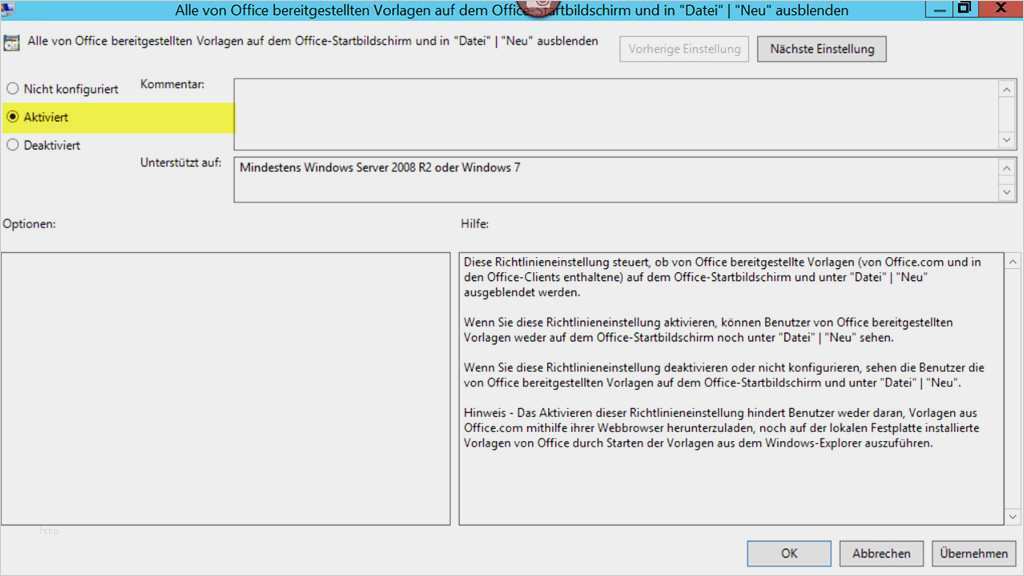Viewport: 1024px width, 576px height.
Task: Click the Unterstützt auf text field
Action: click(x=616, y=180)
